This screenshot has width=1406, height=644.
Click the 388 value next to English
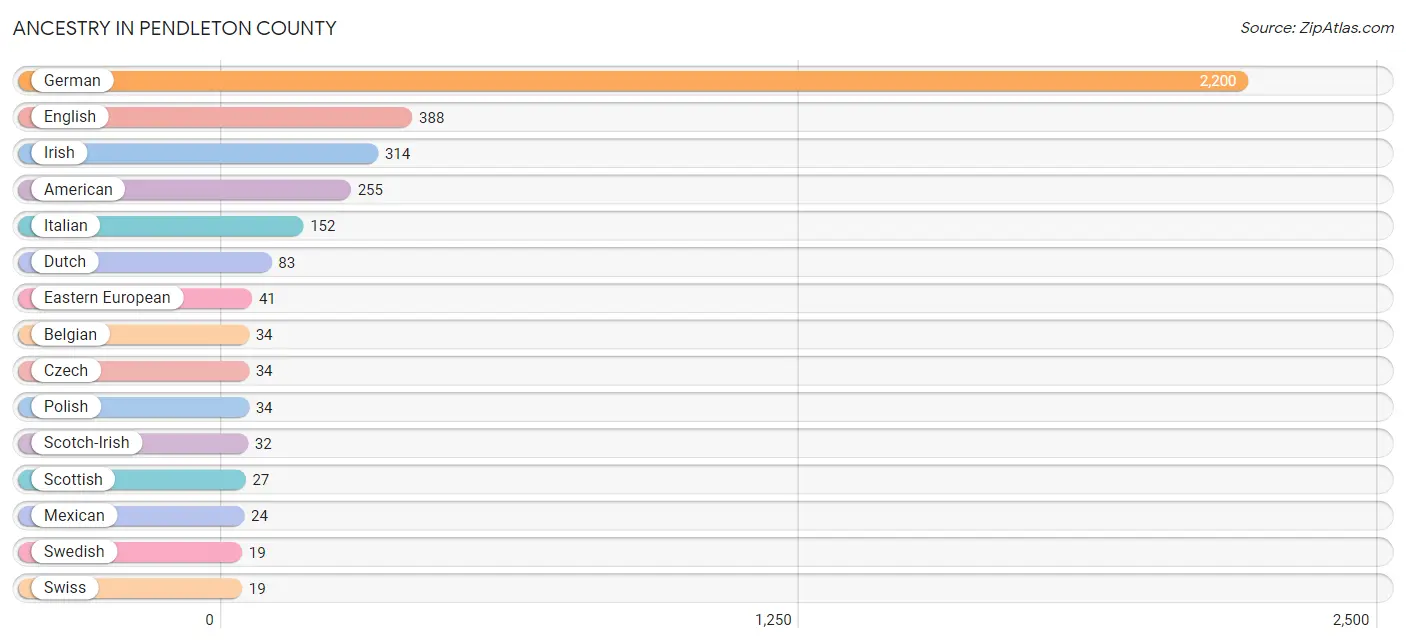(x=432, y=118)
